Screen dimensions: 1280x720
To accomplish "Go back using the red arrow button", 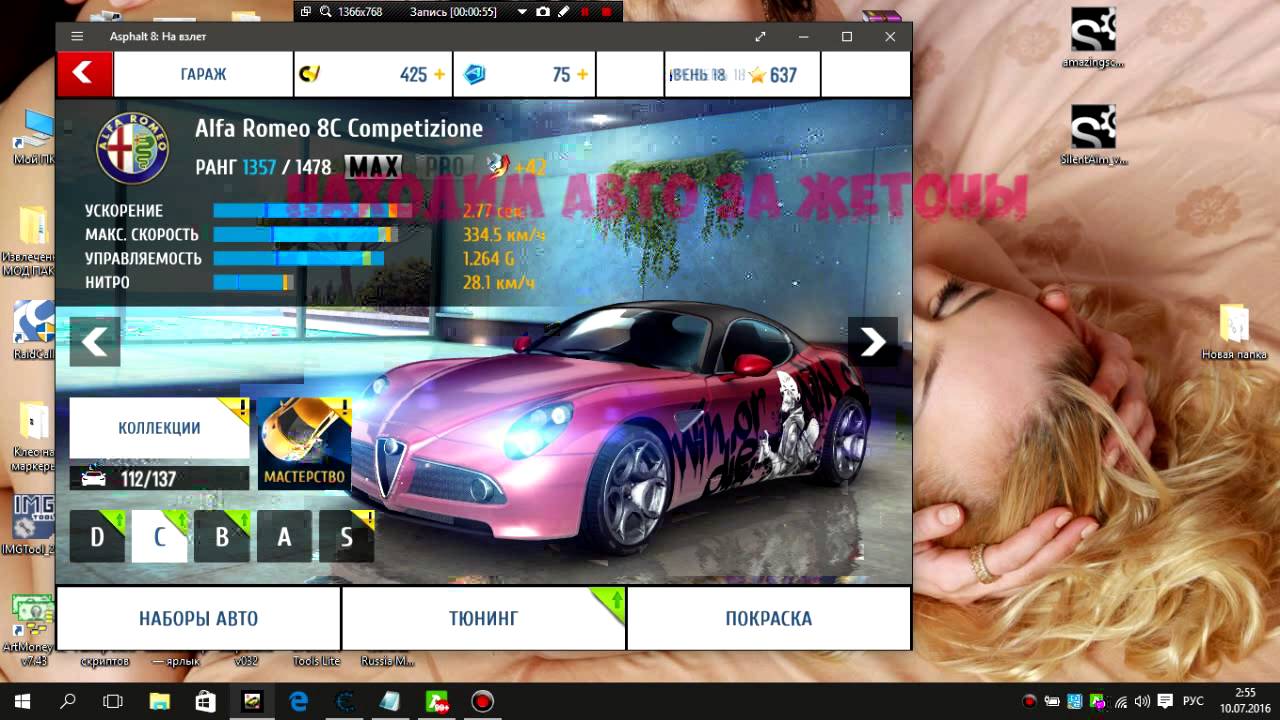I will (x=84, y=73).
